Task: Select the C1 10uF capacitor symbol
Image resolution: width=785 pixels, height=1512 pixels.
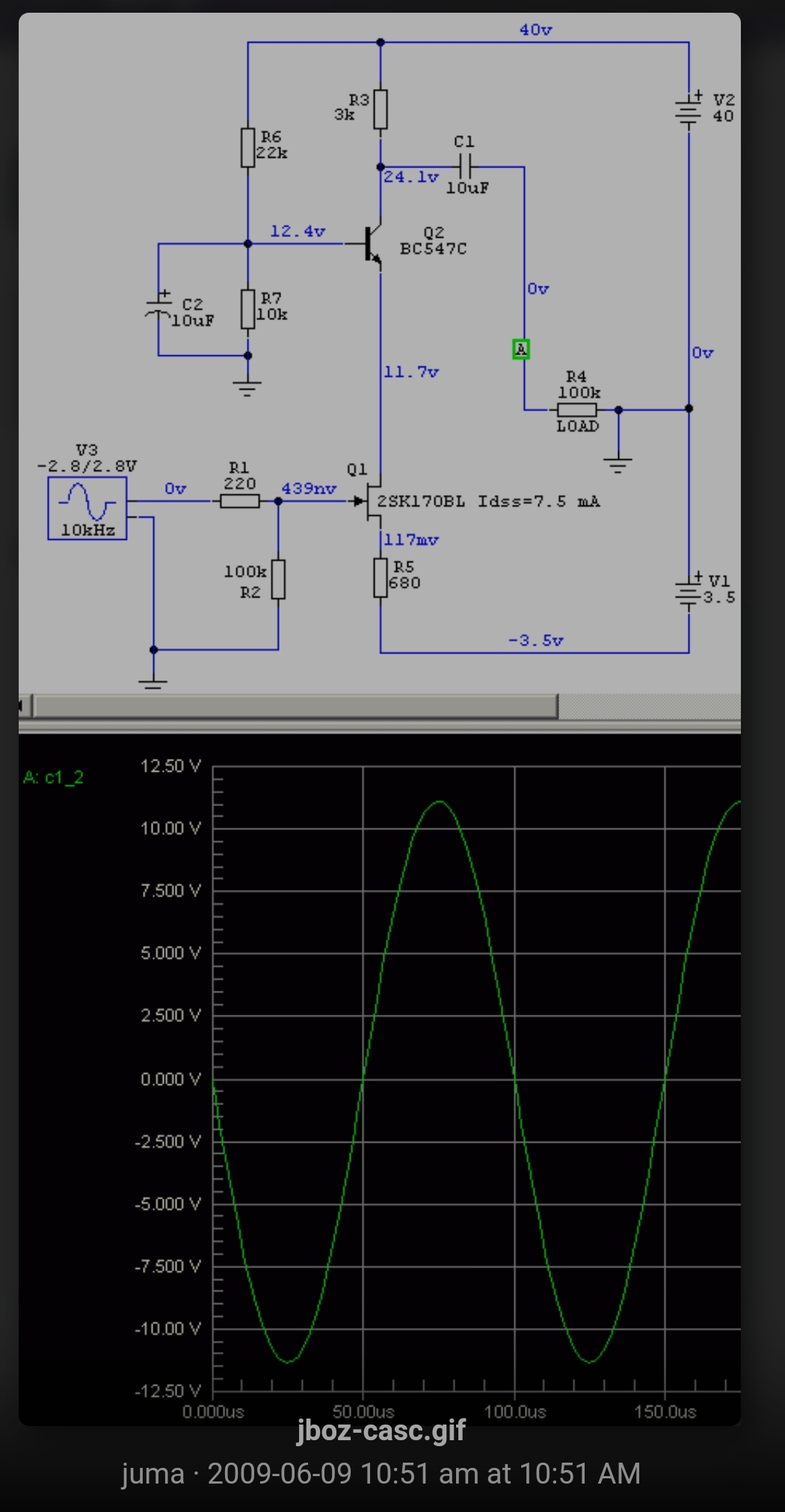Action: 464,166
